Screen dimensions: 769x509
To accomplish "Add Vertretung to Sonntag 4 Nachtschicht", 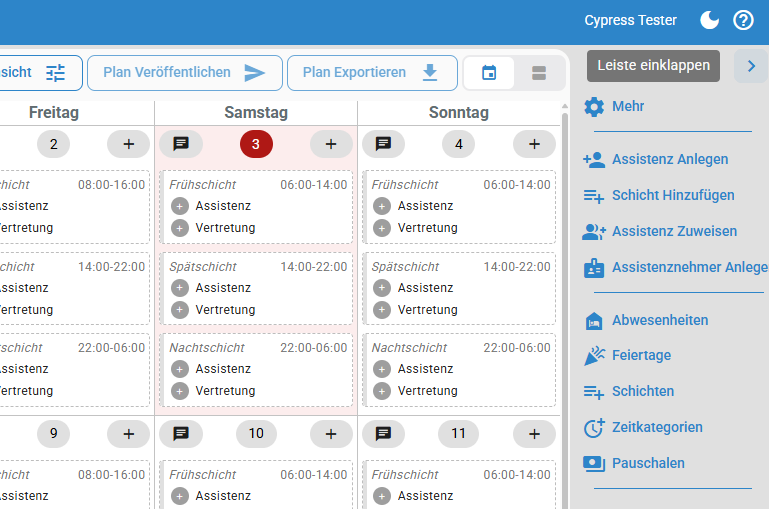I will (x=382, y=391).
